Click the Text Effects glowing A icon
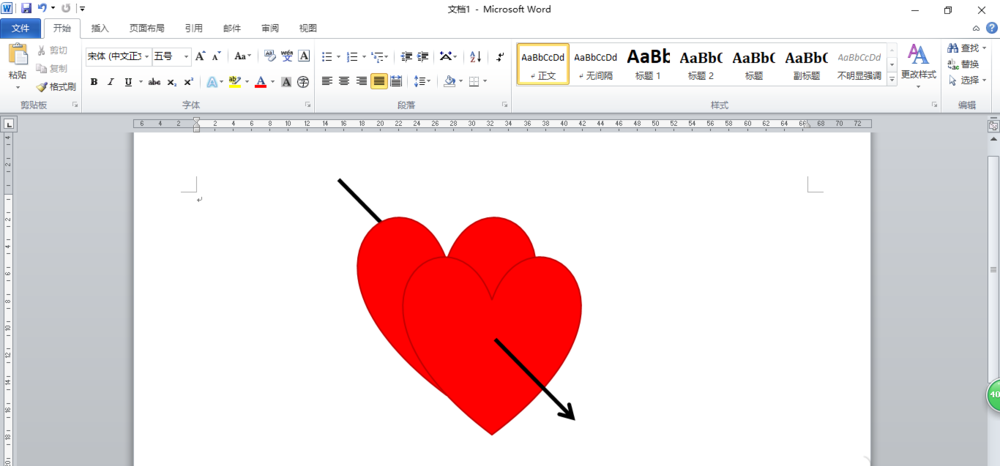The image size is (1000, 466). (x=212, y=82)
